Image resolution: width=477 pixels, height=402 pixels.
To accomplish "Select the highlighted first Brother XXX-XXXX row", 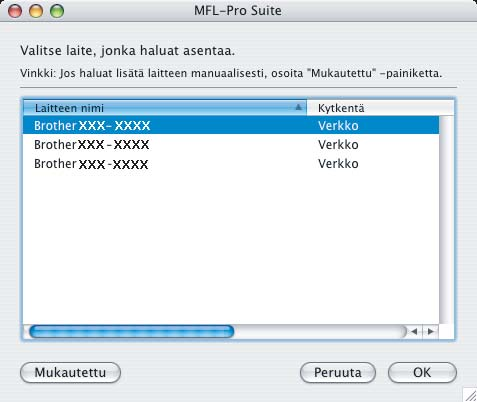I will (231, 125).
